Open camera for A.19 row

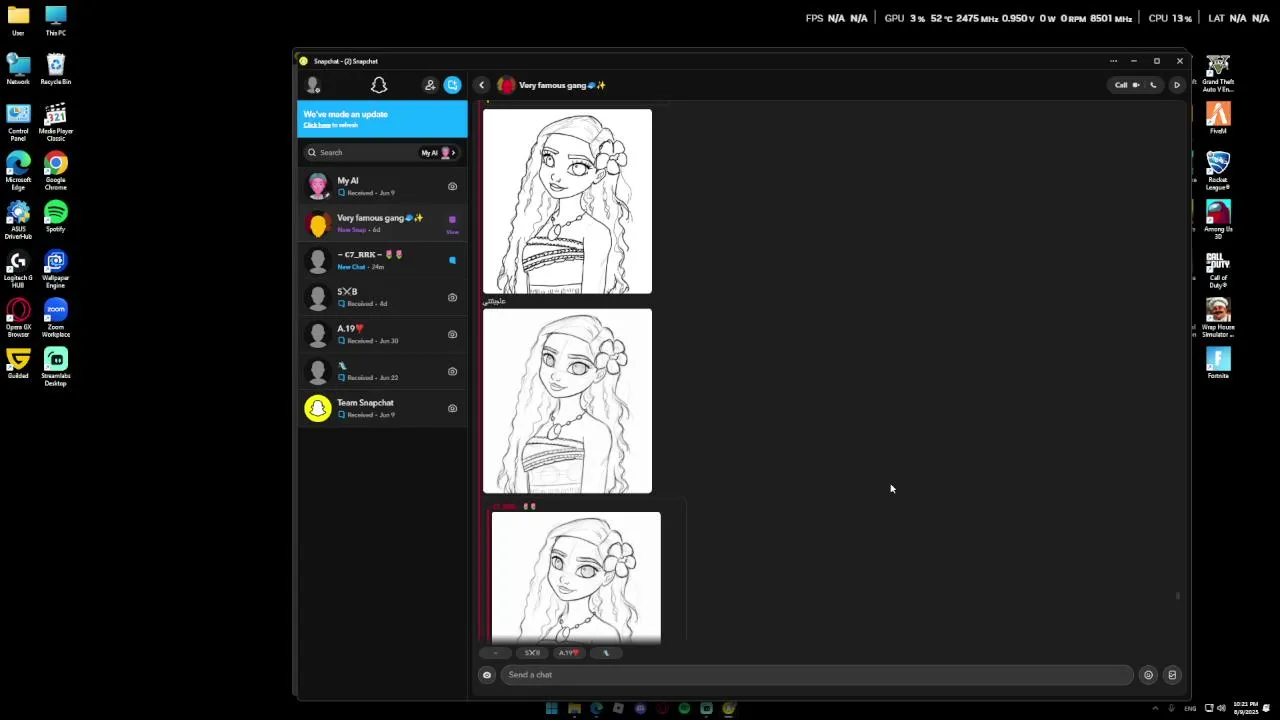click(452, 334)
